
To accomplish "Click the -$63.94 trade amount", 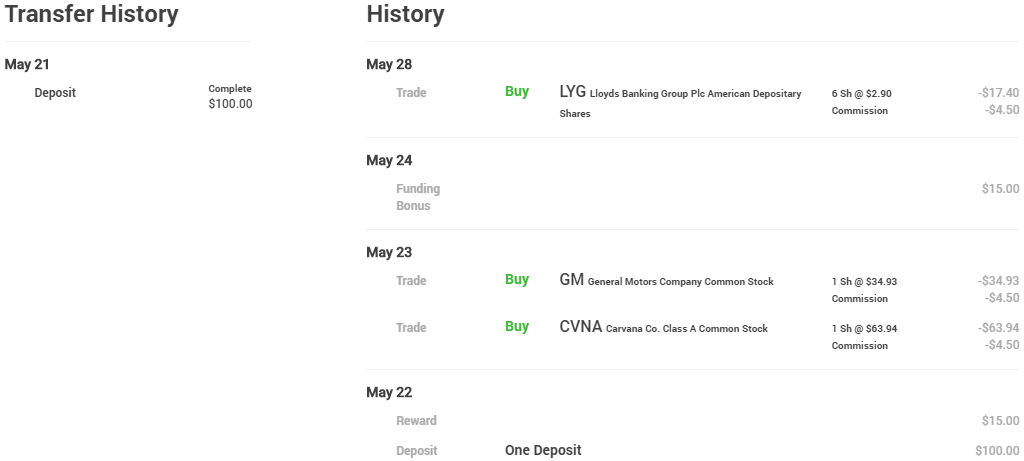I will coord(998,328).
